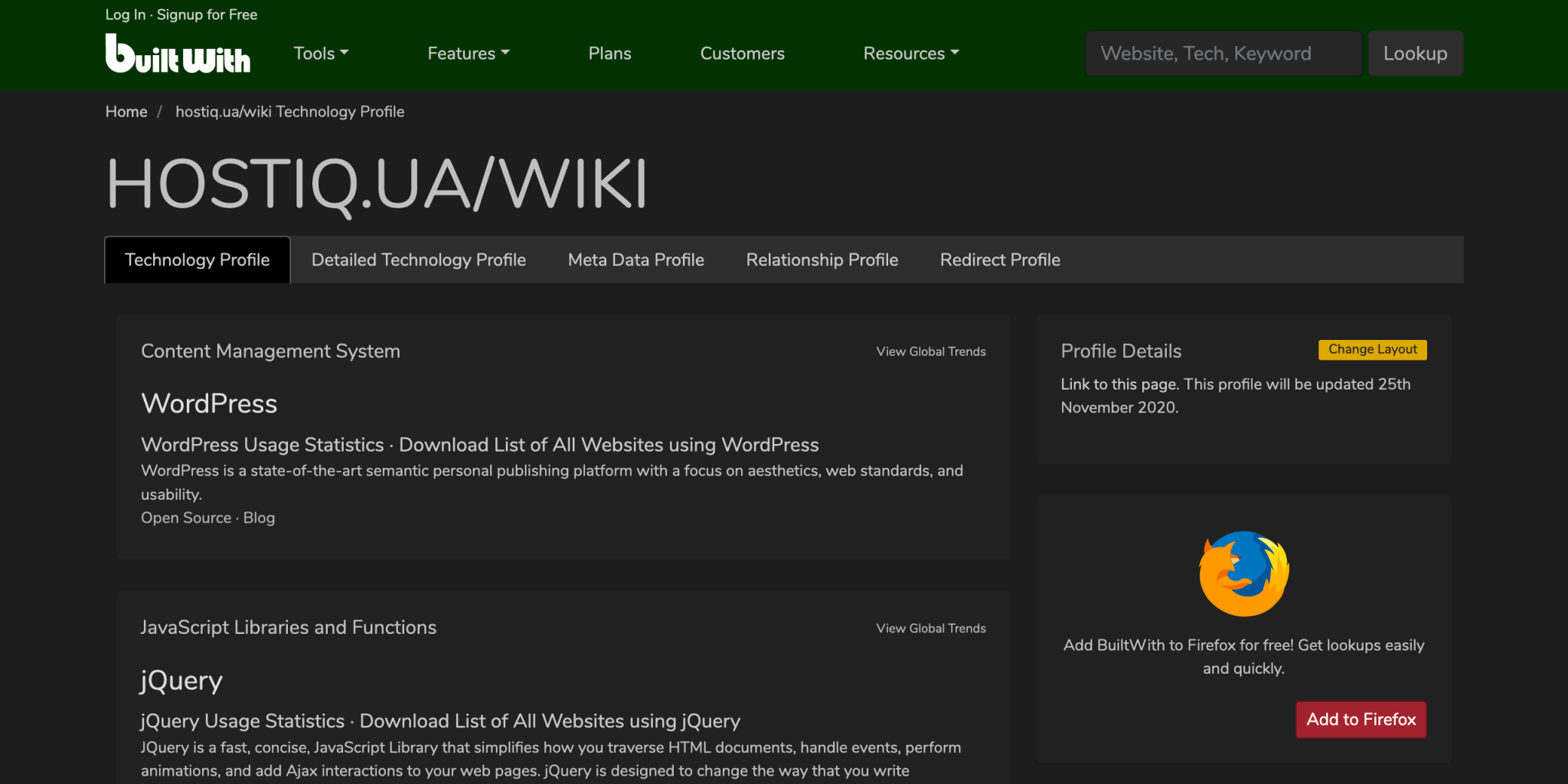Click the Change Layout button
The width and height of the screenshot is (1568, 784).
tap(1372, 349)
